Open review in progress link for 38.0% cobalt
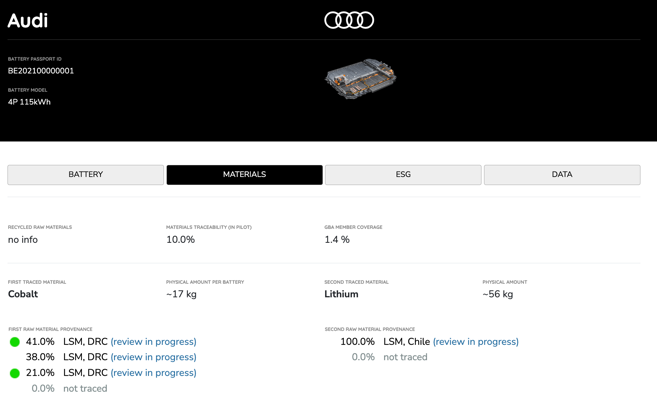 coord(153,357)
